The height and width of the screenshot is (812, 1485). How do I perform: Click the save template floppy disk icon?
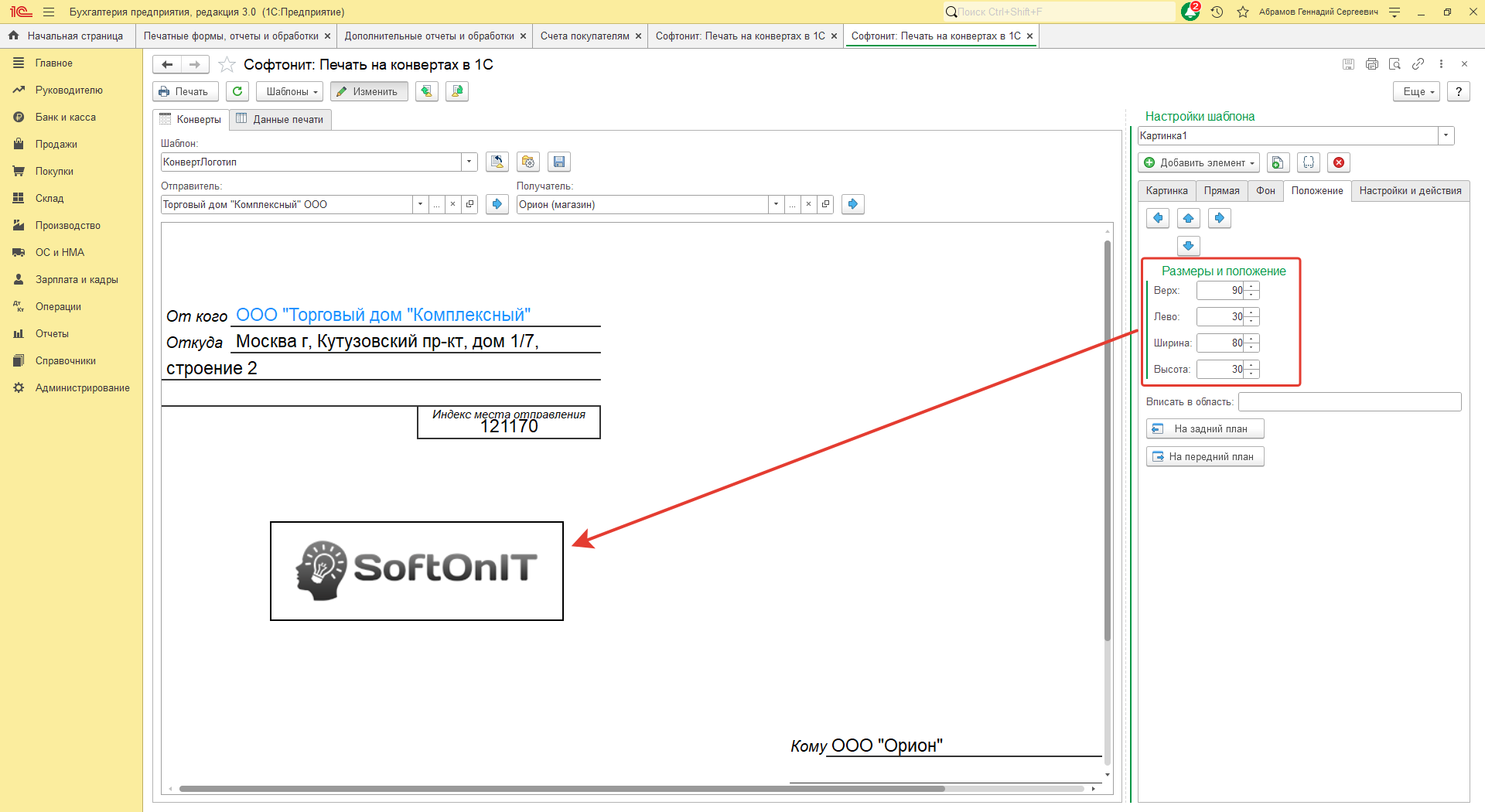(x=558, y=162)
